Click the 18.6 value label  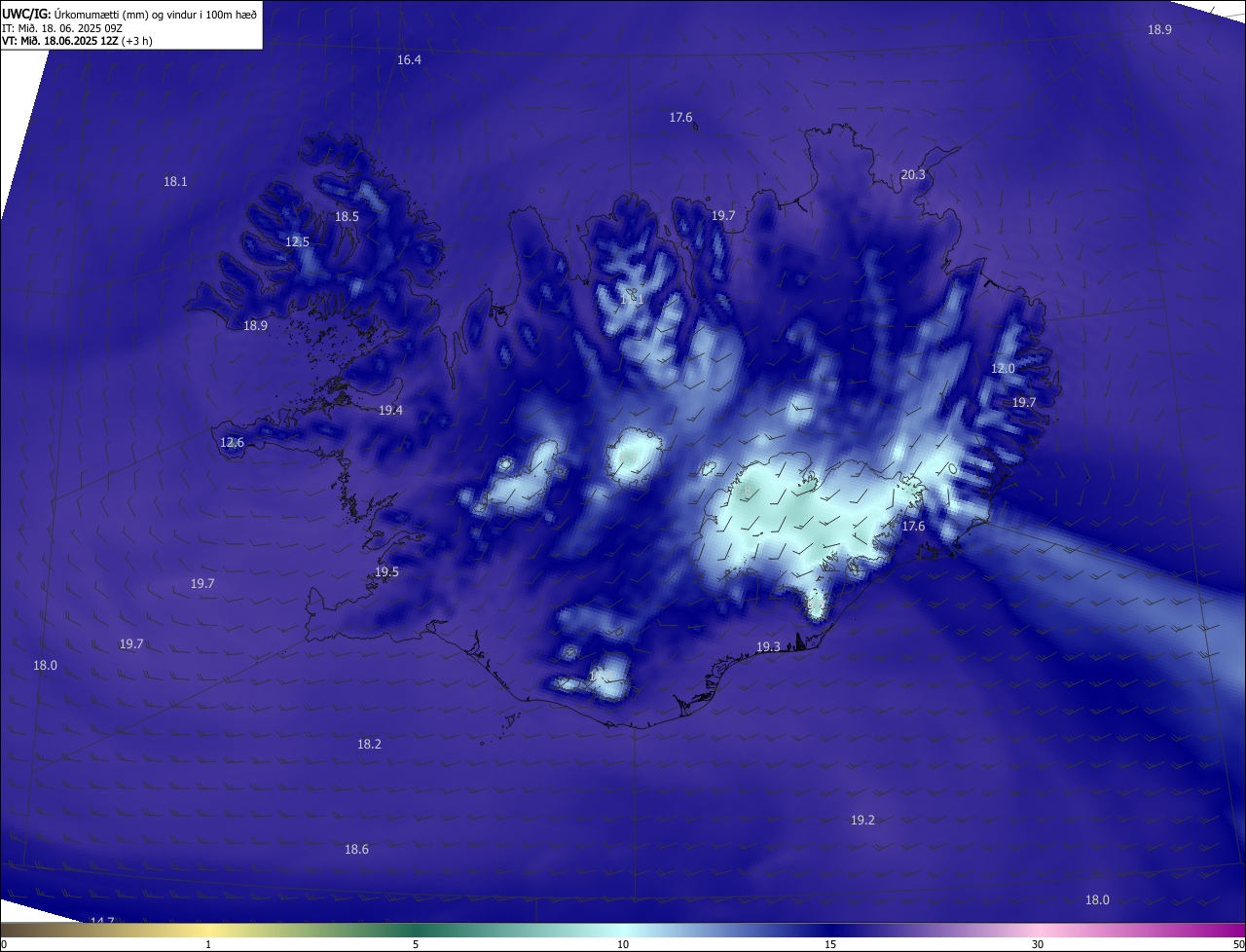click(x=356, y=850)
